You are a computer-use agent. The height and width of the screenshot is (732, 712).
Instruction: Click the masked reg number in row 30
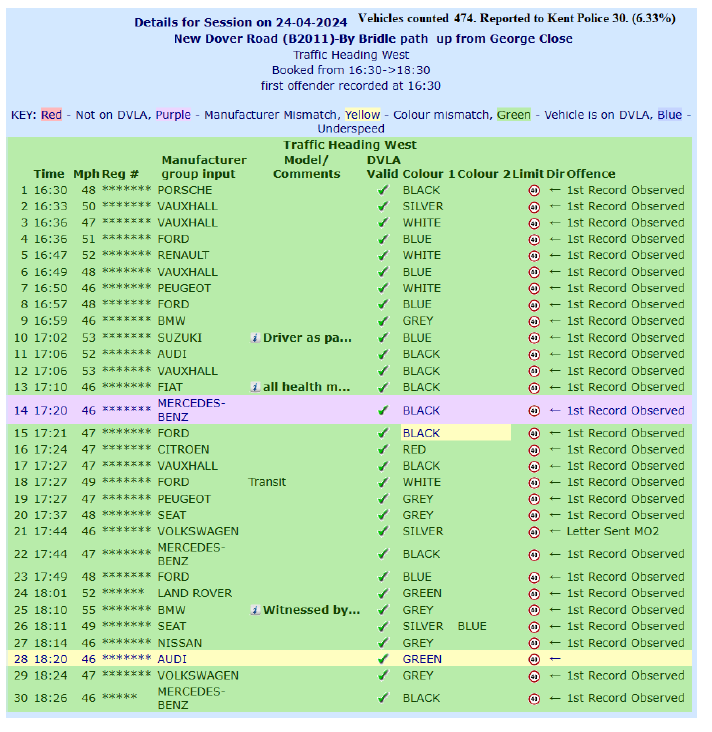click(120, 698)
